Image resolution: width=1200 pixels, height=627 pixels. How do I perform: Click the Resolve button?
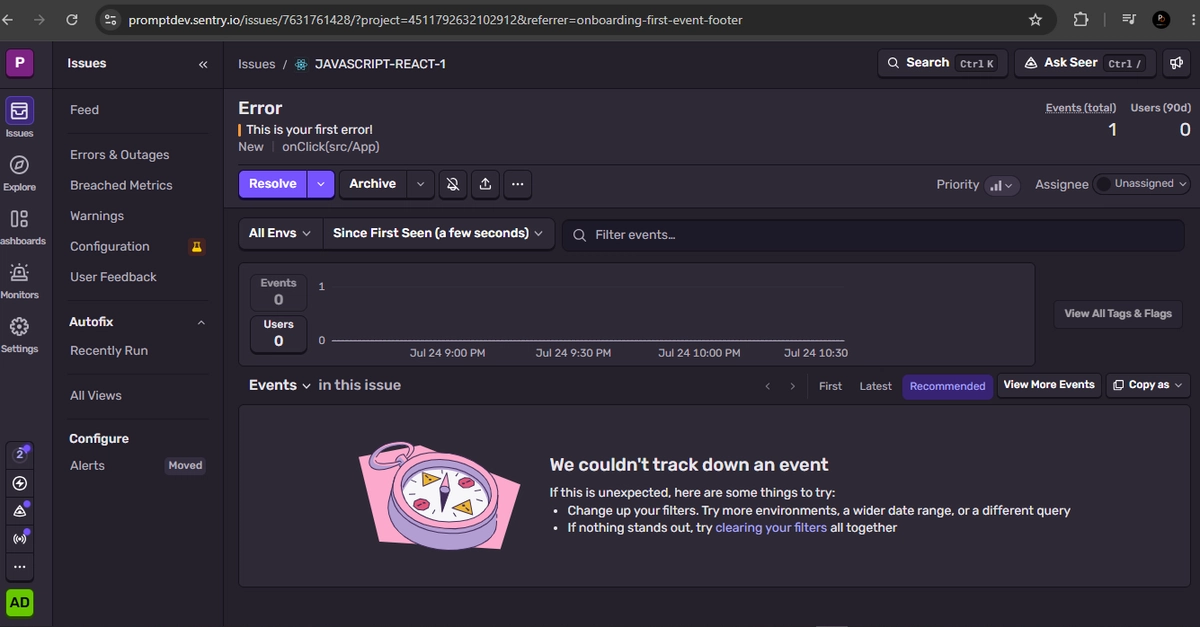point(273,184)
